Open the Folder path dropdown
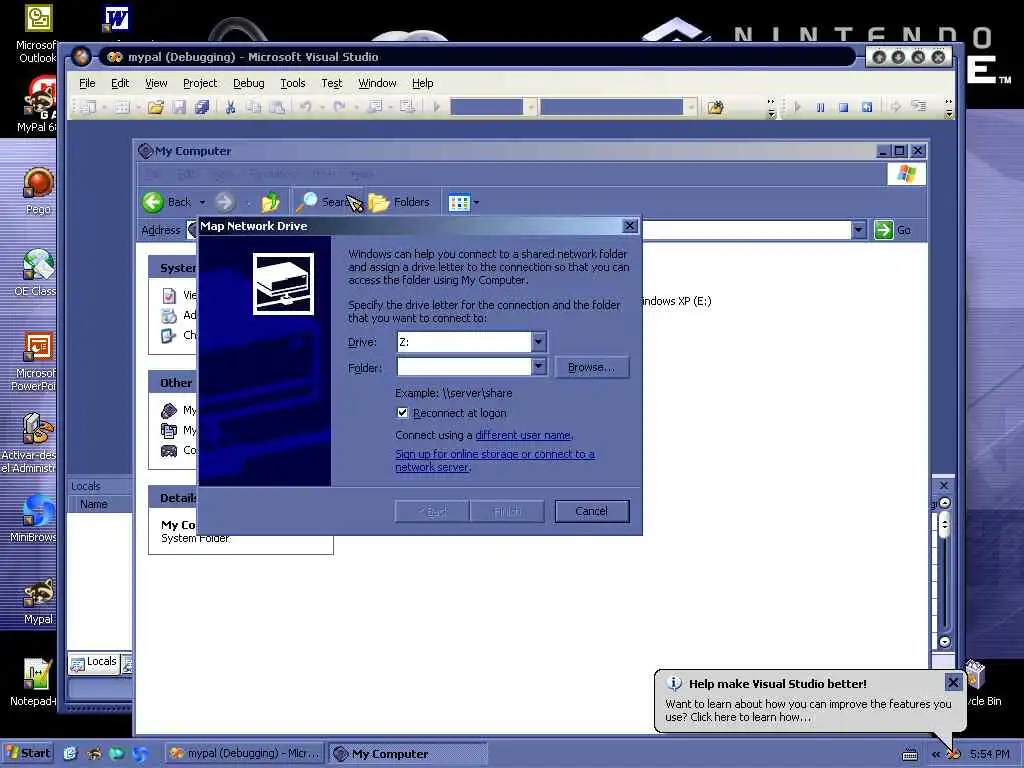Viewport: 1024px width, 768px height. point(538,367)
